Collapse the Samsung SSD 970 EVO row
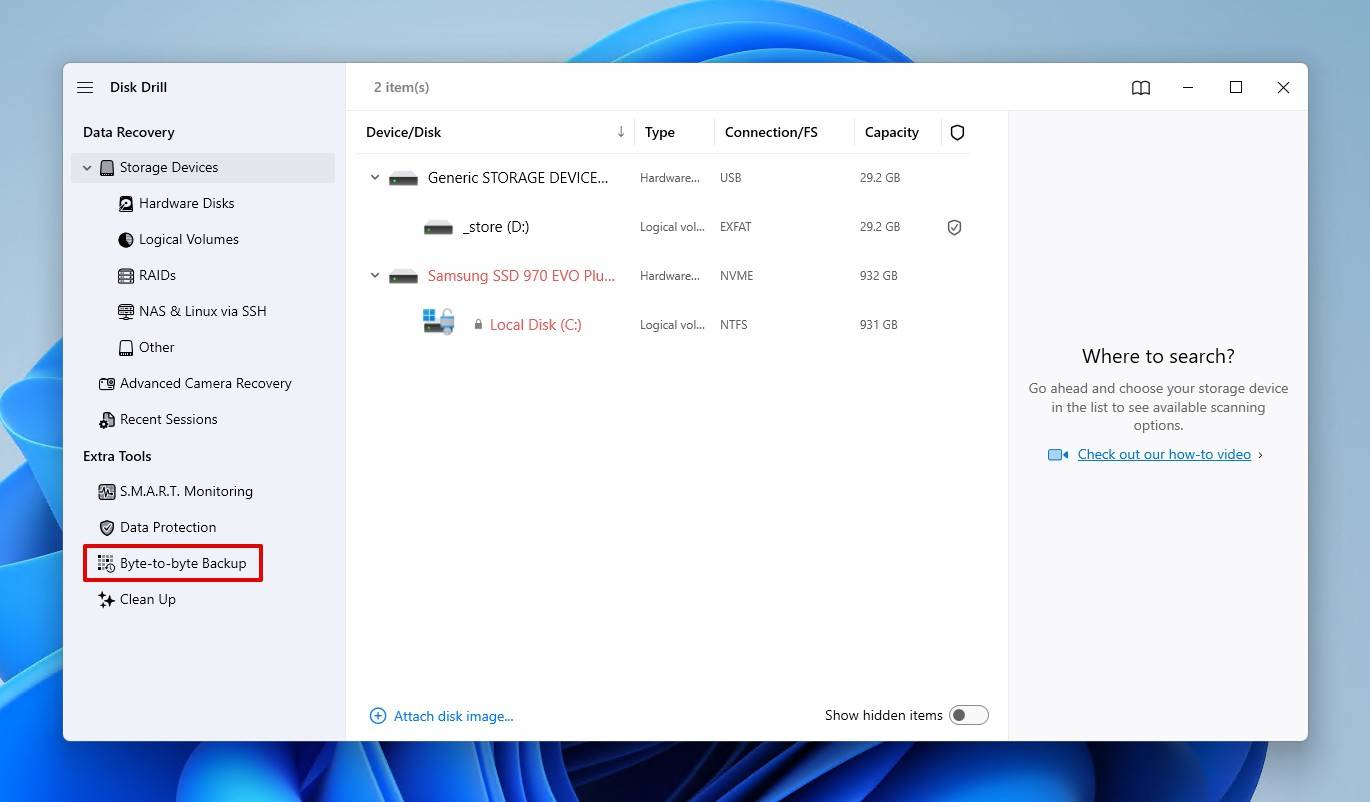The height and width of the screenshot is (802, 1370). (375, 276)
